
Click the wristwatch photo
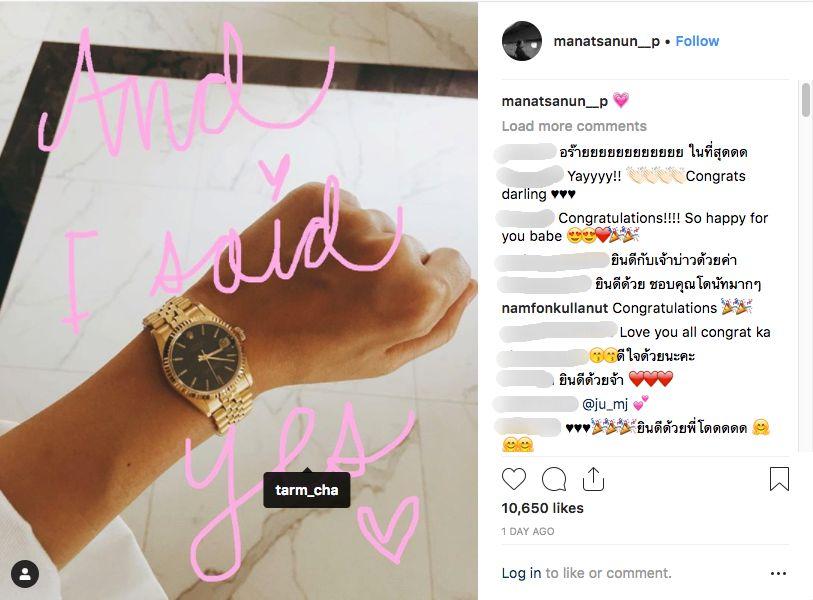[239, 301]
